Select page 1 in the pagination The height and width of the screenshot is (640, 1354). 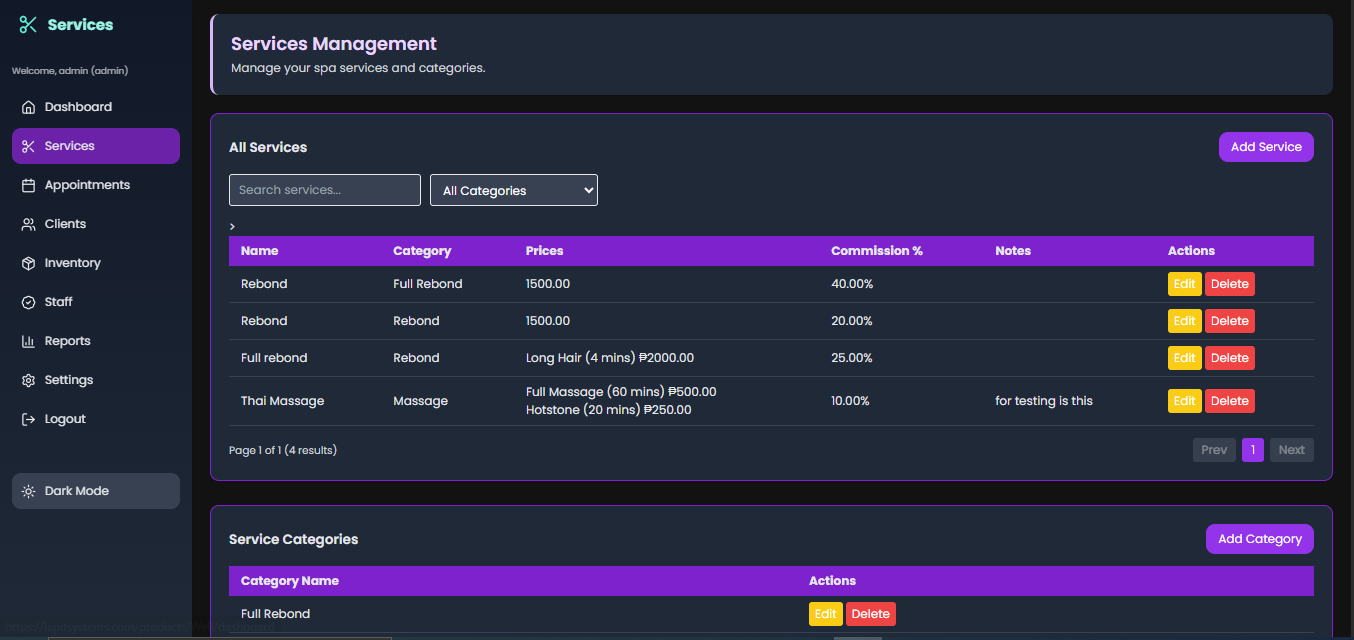(x=1252, y=450)
